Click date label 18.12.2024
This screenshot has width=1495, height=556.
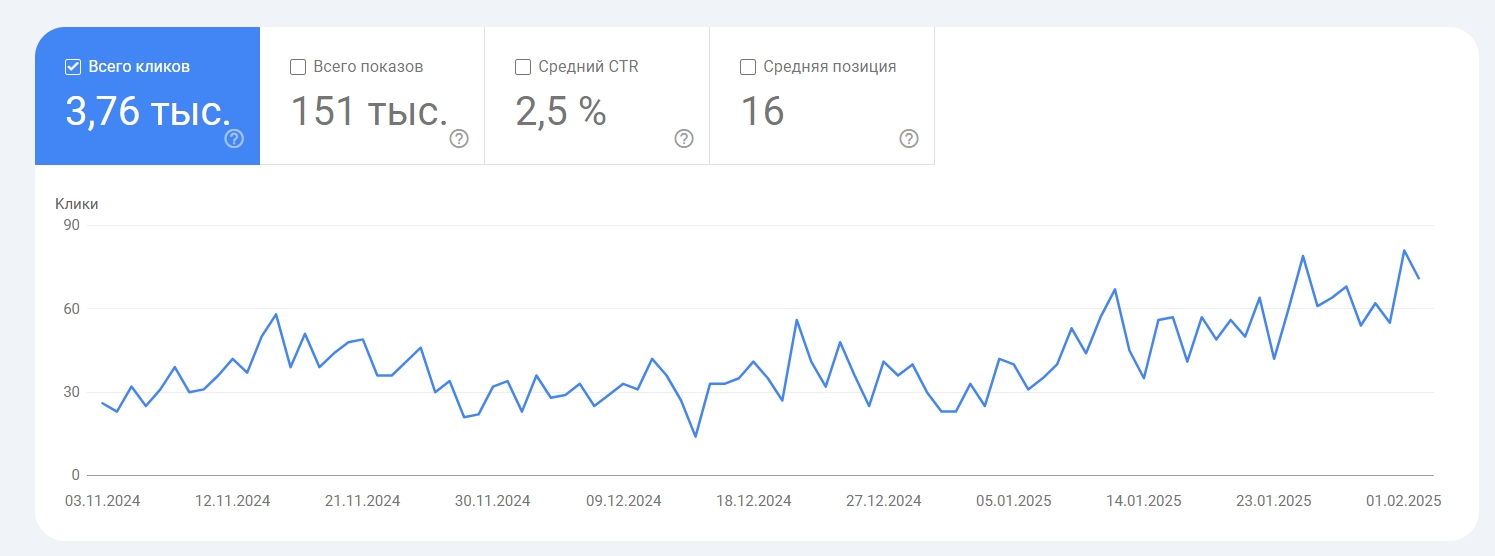[x=753, y=501]
